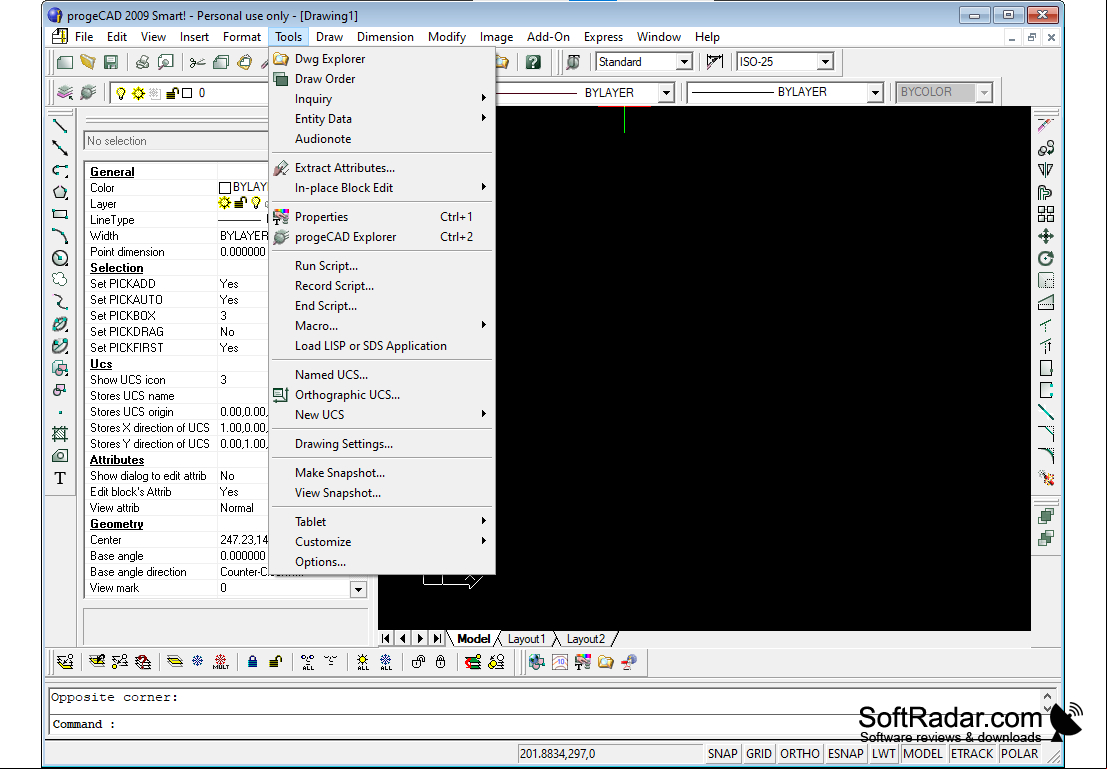1107x769 pixels.
Task: Select the Text tool (T icon)
Action: point(60,478)
